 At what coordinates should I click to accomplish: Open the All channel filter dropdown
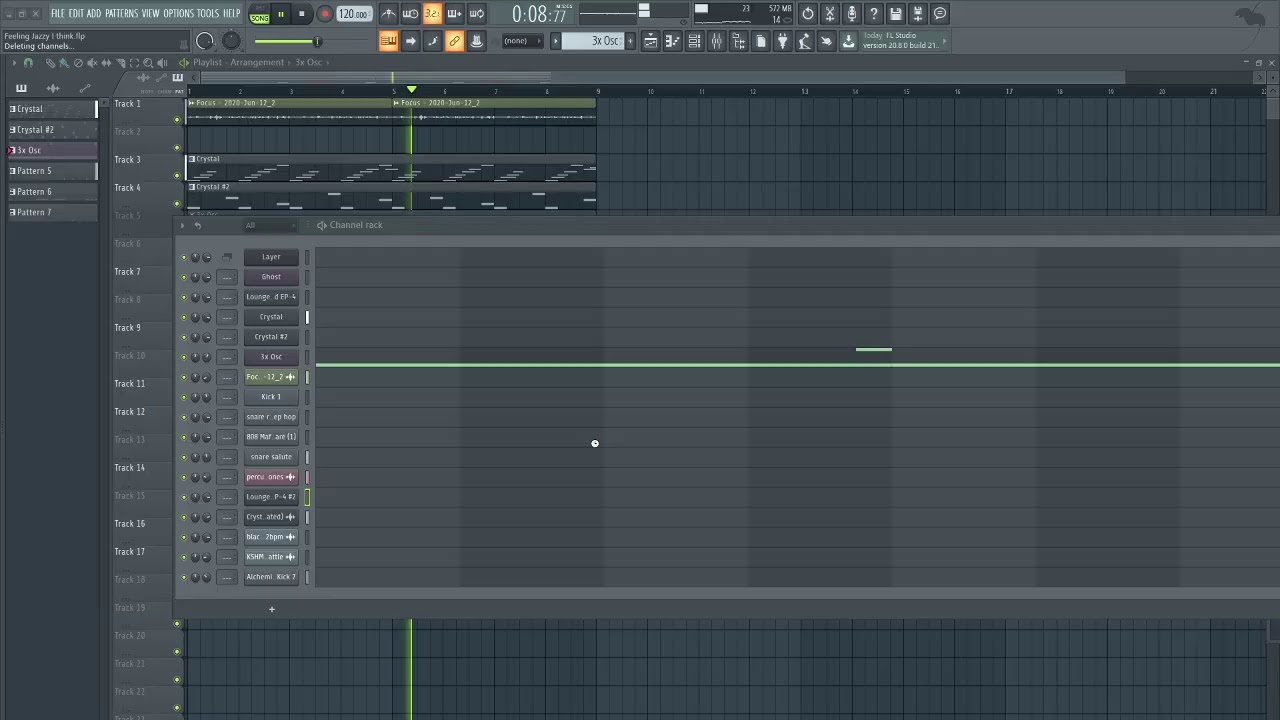(x=272, y=226)
